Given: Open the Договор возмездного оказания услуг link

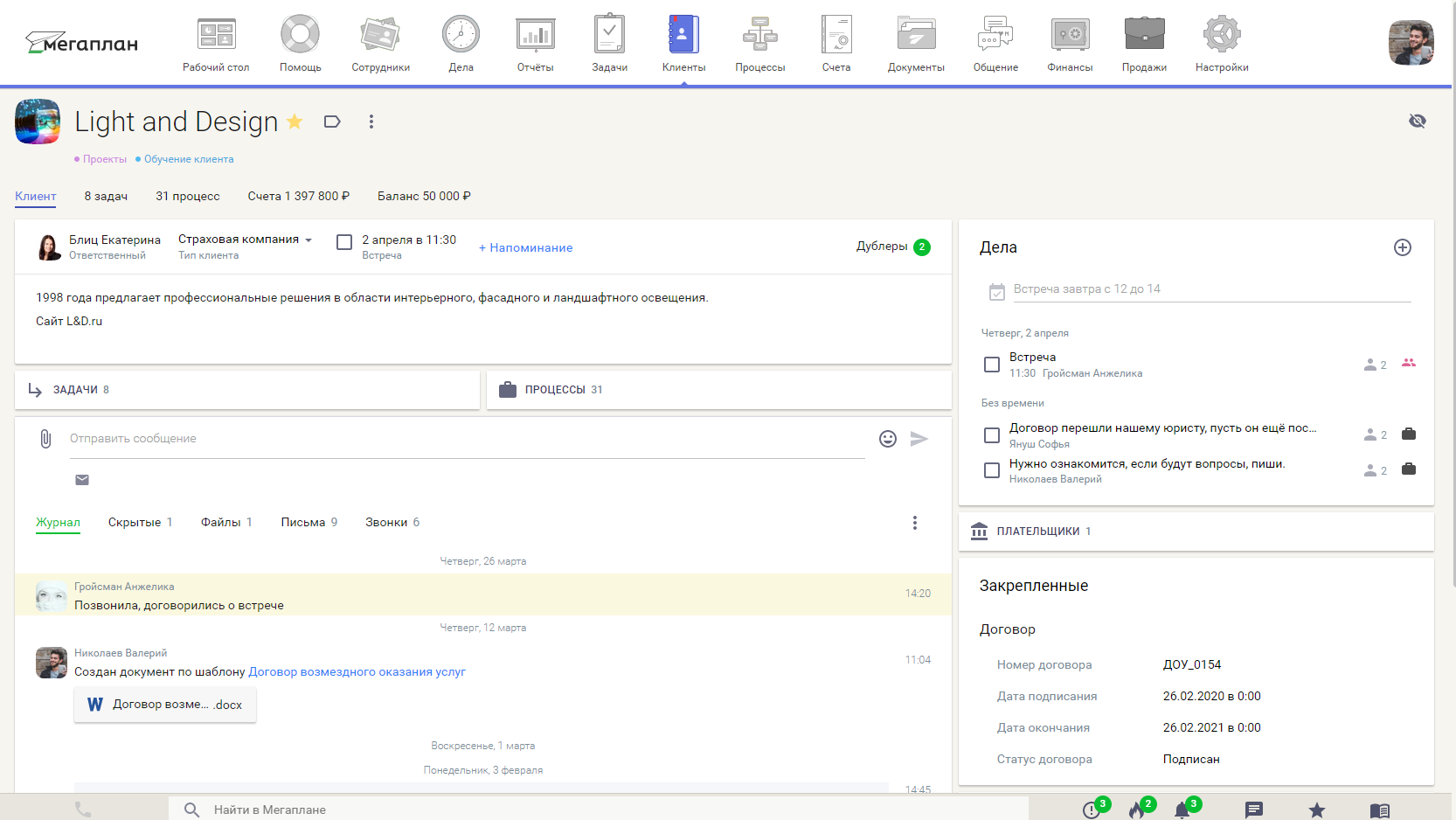Looking at the screenshot, I should click(357, 672).
